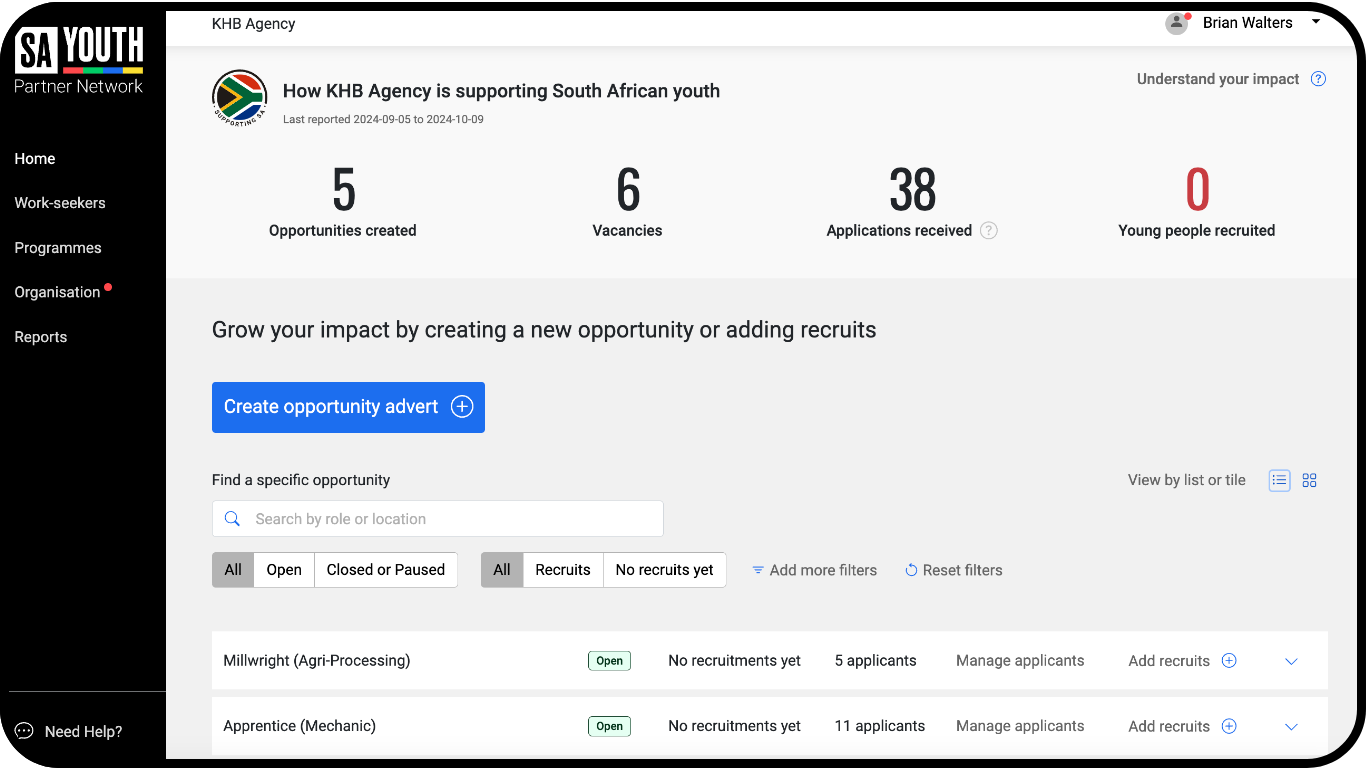Open Work-seekers in sidebar
The height and width of the screenshot is (768, 1366).
(60, 203)
